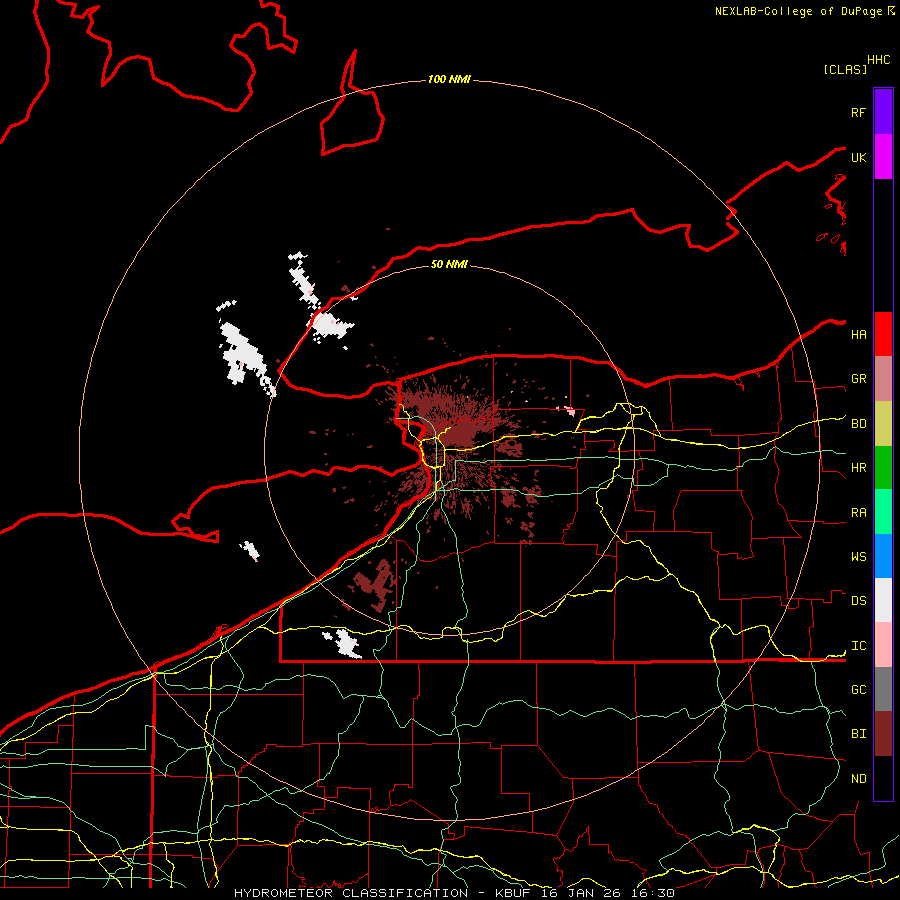Click the red HA legend color swatch
This screenshot has height=900, width=900.
click(x=883, y=334)
